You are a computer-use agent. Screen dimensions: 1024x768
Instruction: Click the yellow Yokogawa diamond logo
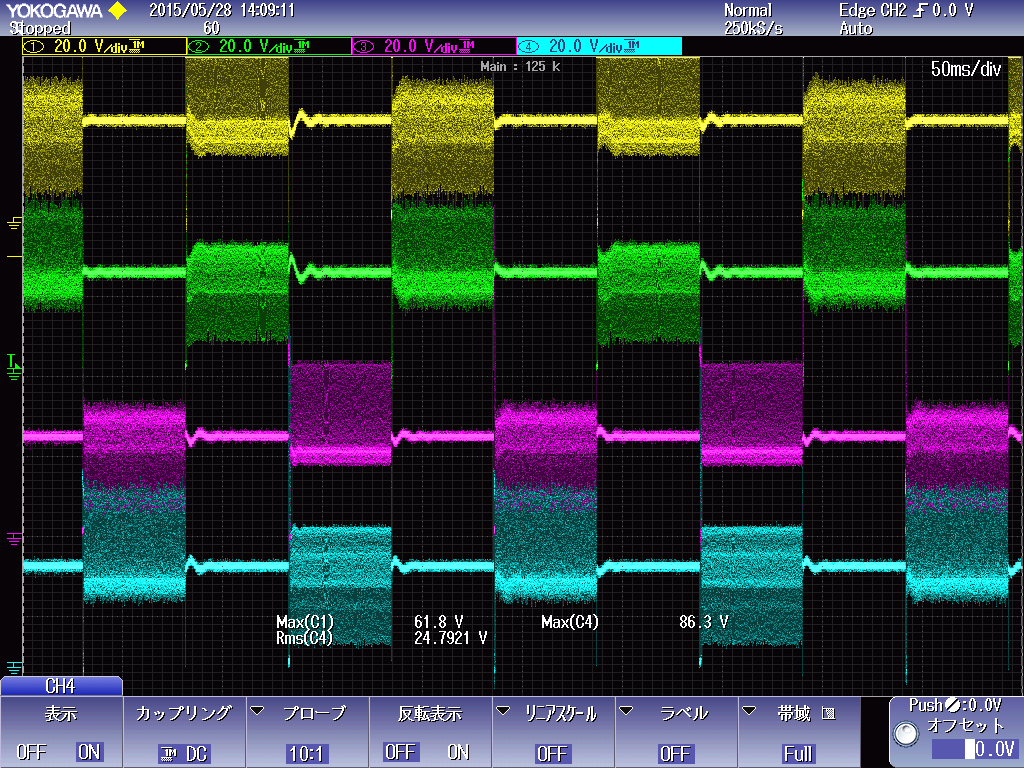[x=118, y=10]
